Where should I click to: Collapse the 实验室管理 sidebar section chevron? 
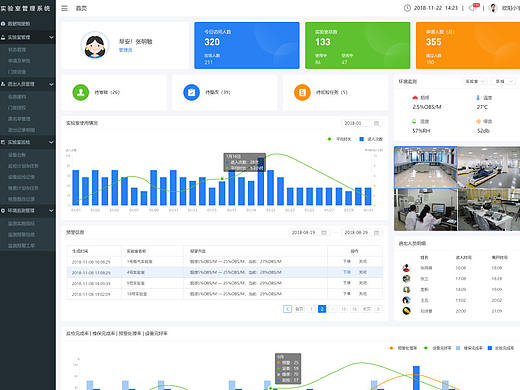pyautogui.click(x=51, y=37)
